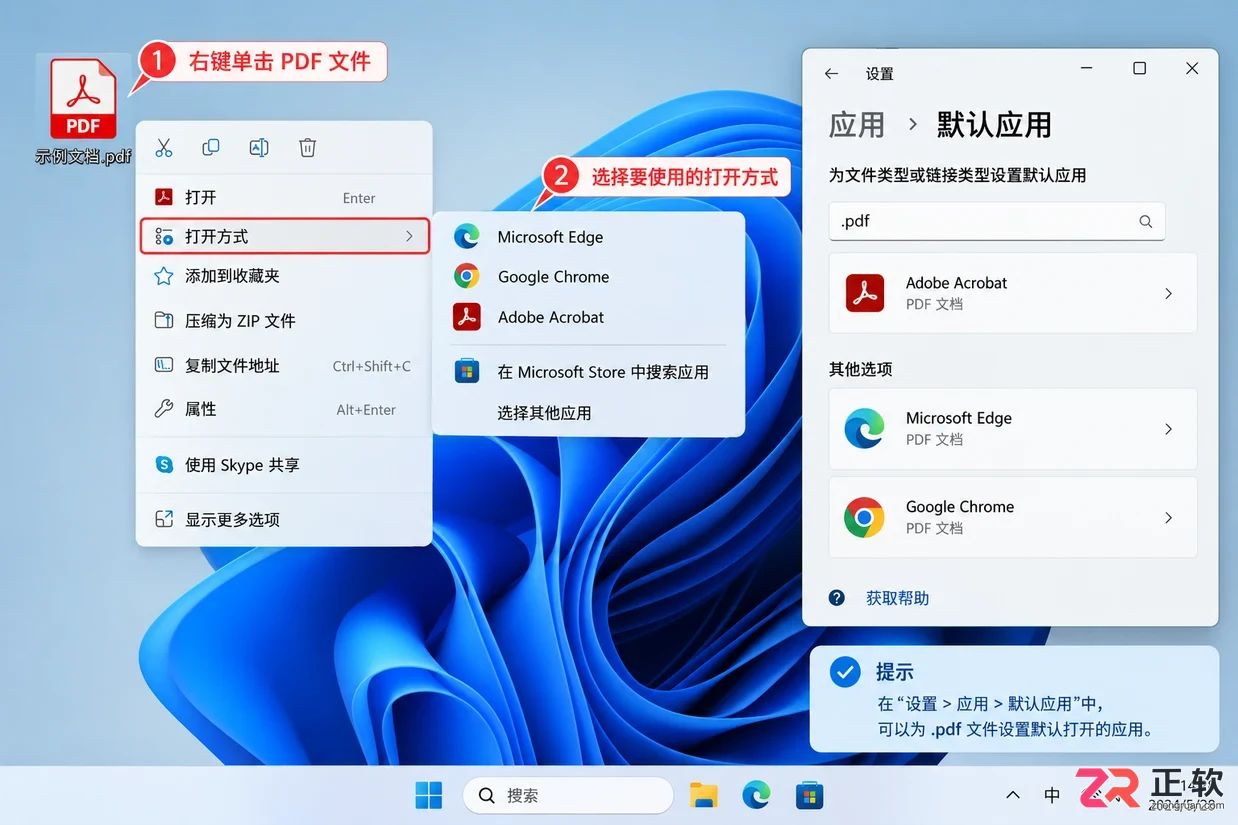This screenshot has width=1238, height=825.
Task: Click the Skype icon in context menu
Action: point(164,465)
